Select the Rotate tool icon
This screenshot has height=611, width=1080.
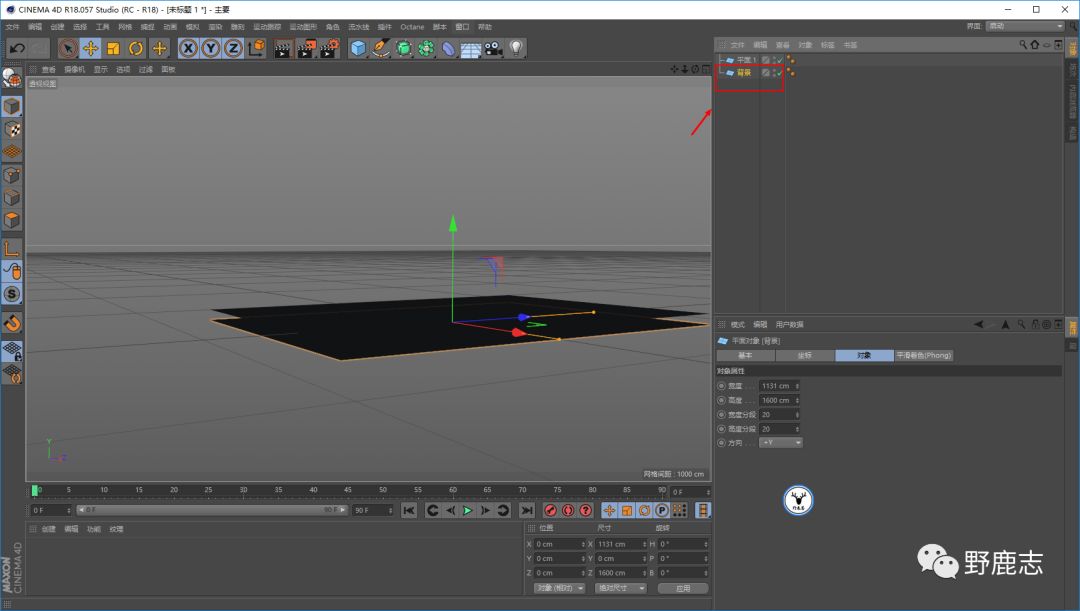[136, 48]
